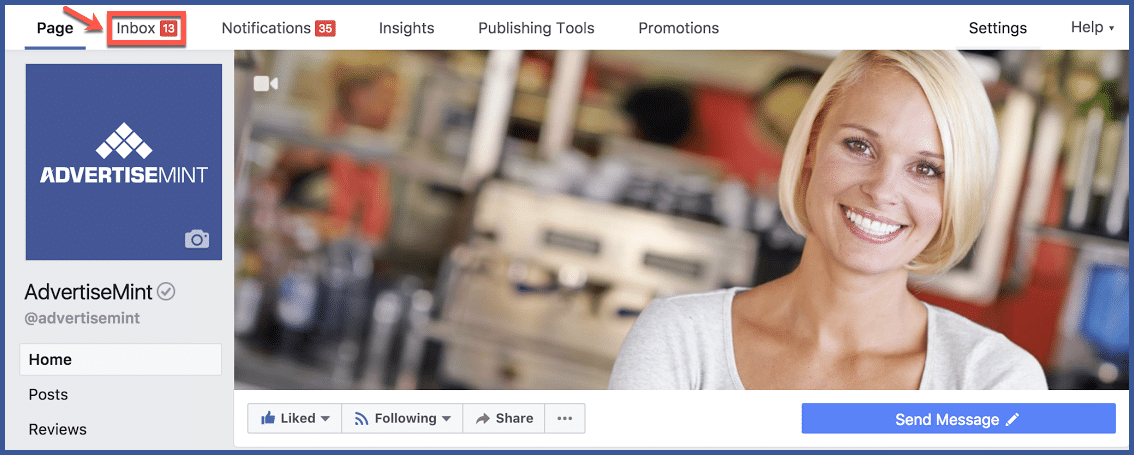Open the three-dots more options button
This screenshot has height=455, width=1134.
click(x=565, y=418)
